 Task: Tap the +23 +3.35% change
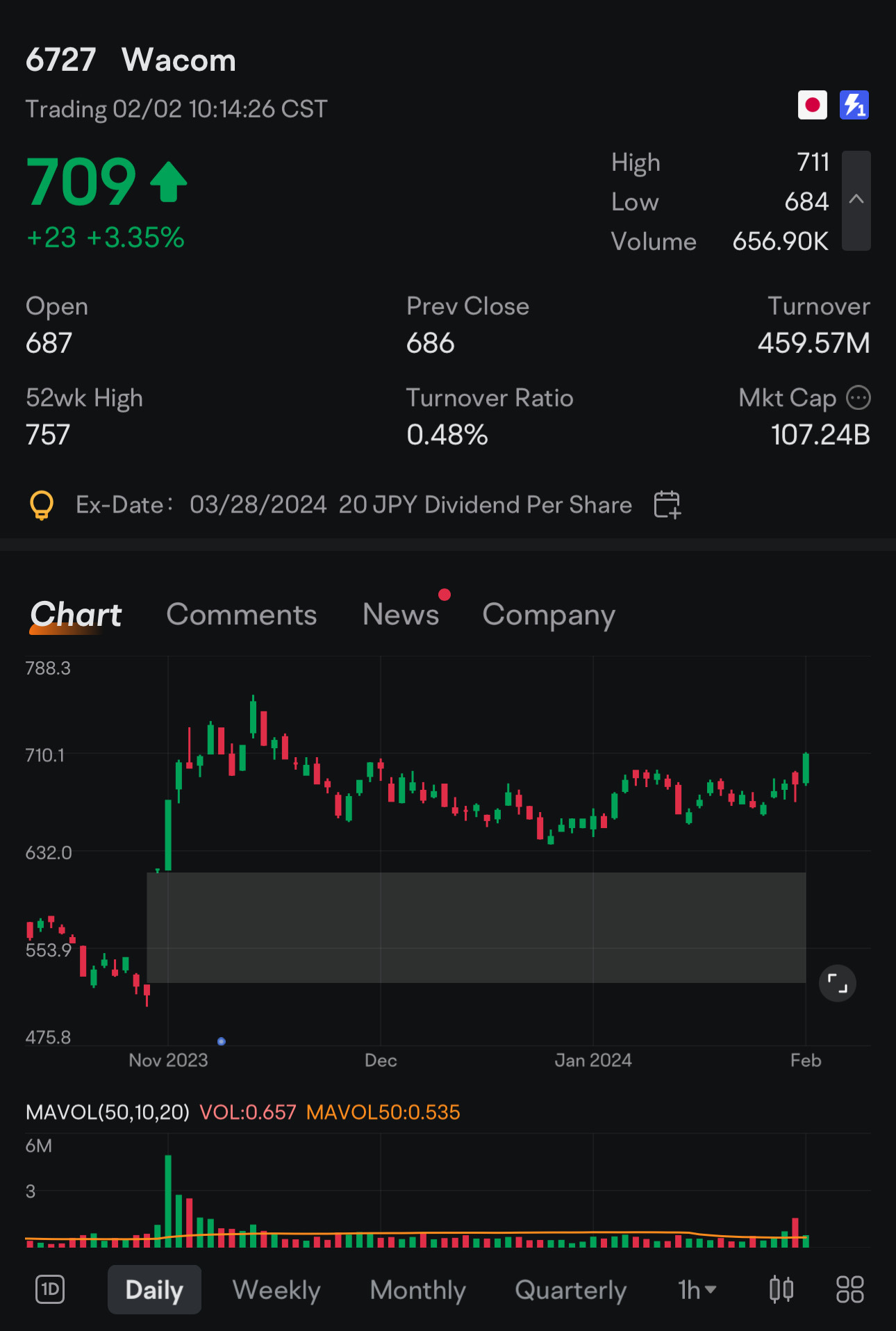point(106,238)
